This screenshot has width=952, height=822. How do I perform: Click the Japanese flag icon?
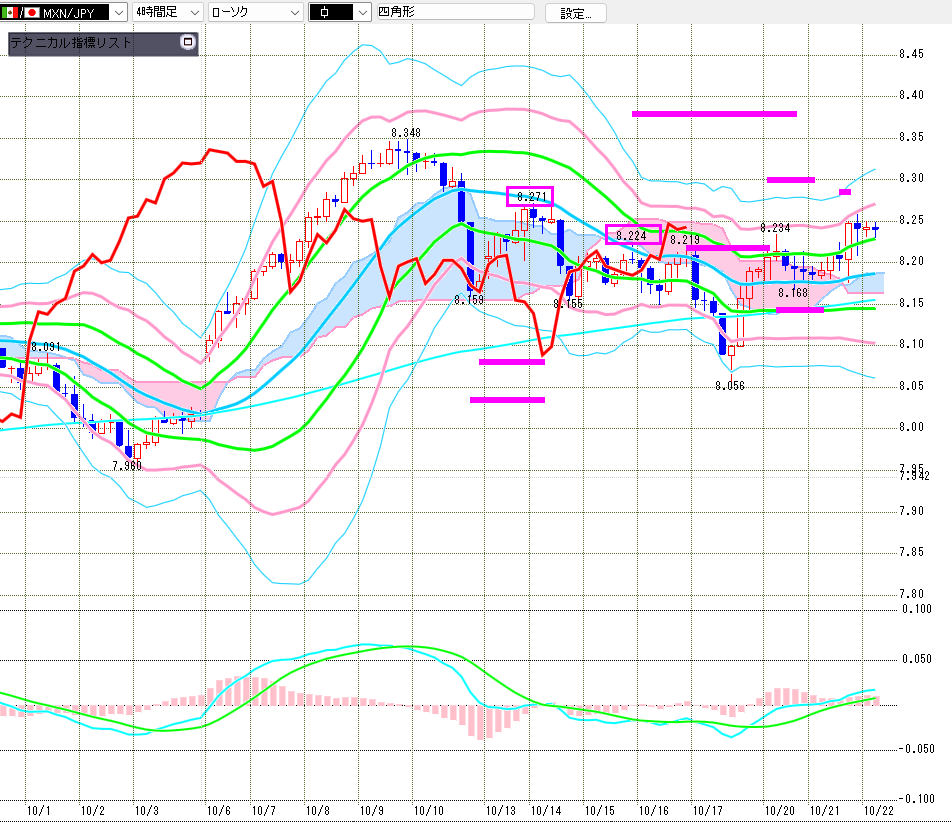[x=30, y=13]
